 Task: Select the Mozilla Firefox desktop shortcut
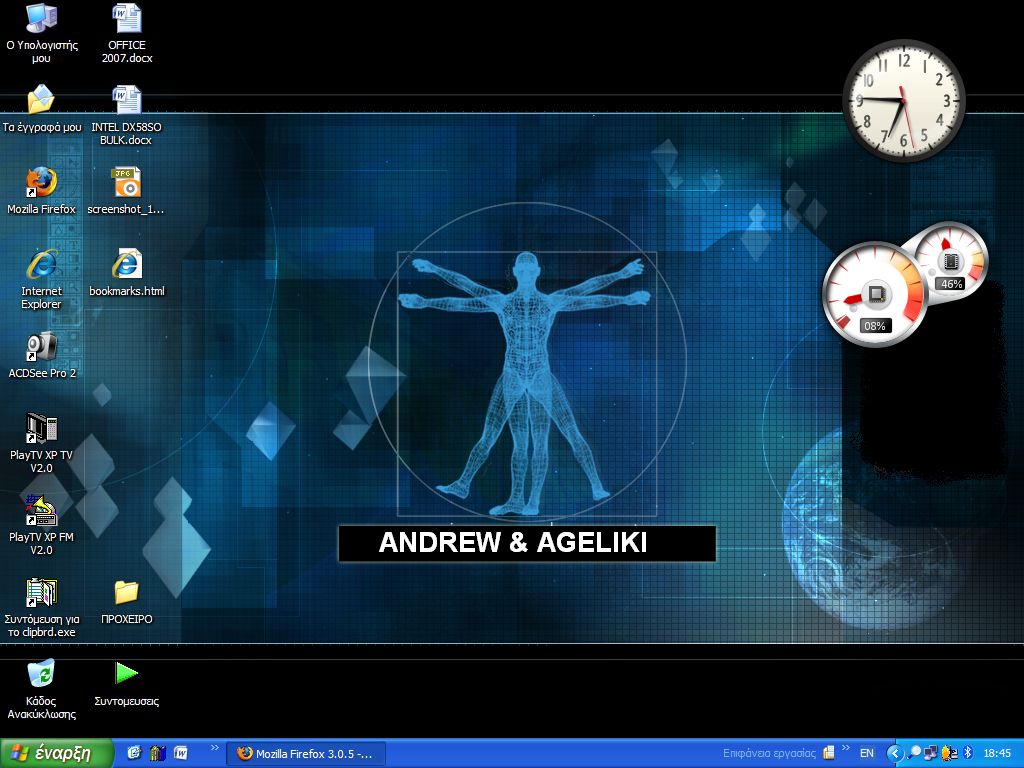41,191
